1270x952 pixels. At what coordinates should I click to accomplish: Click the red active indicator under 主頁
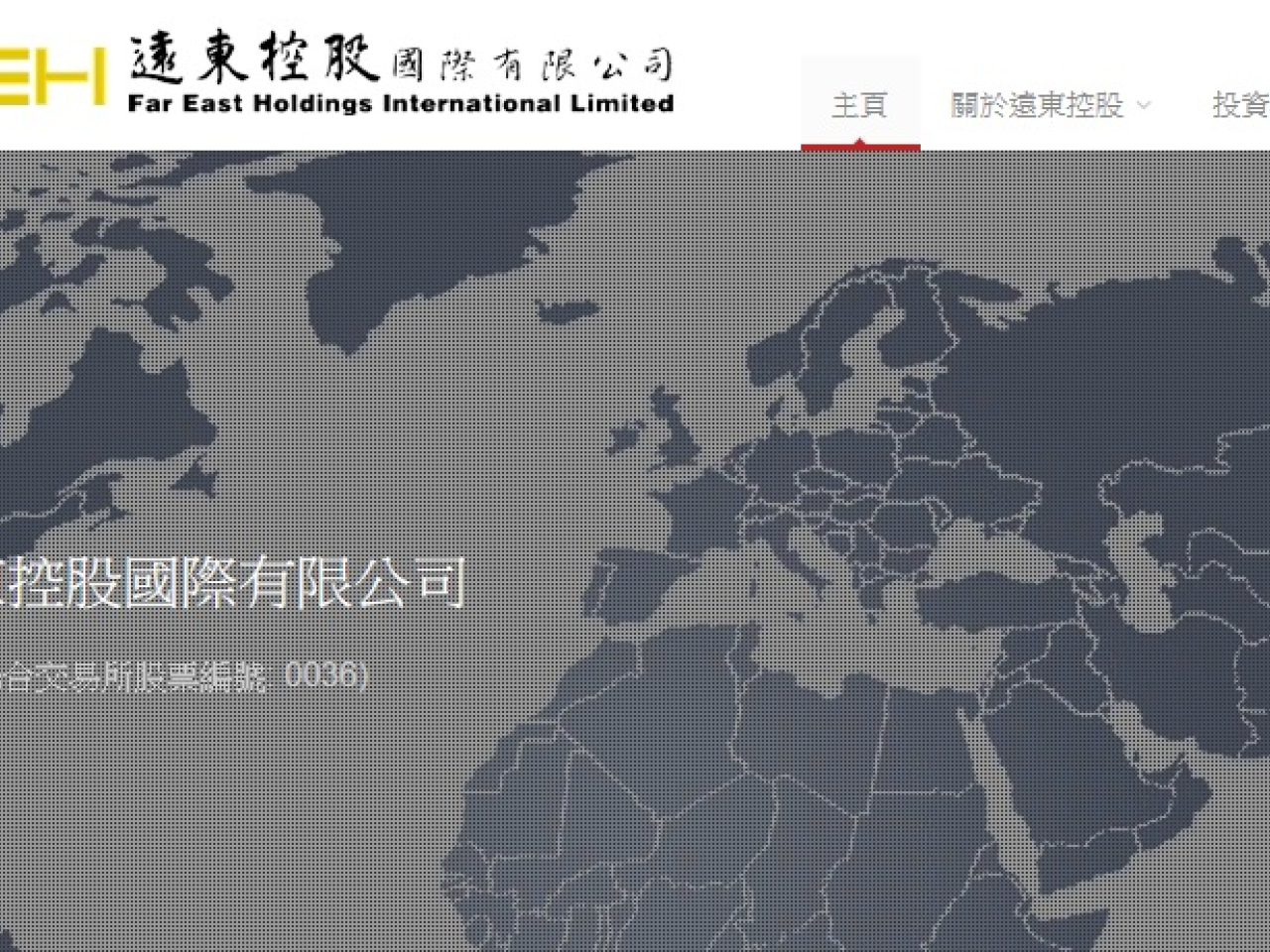860,147
